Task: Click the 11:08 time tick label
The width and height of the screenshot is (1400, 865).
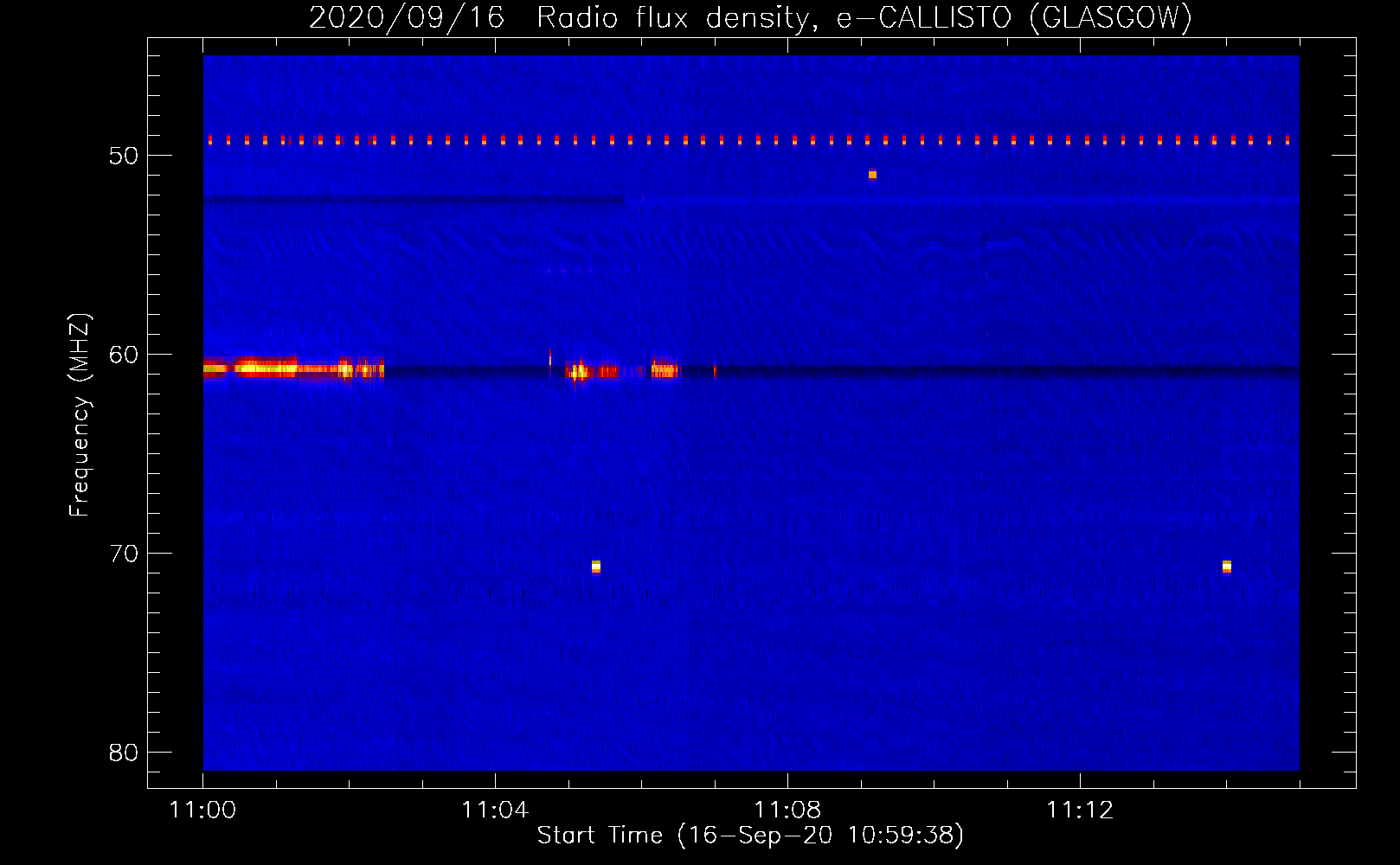Action: pos(787,811)
